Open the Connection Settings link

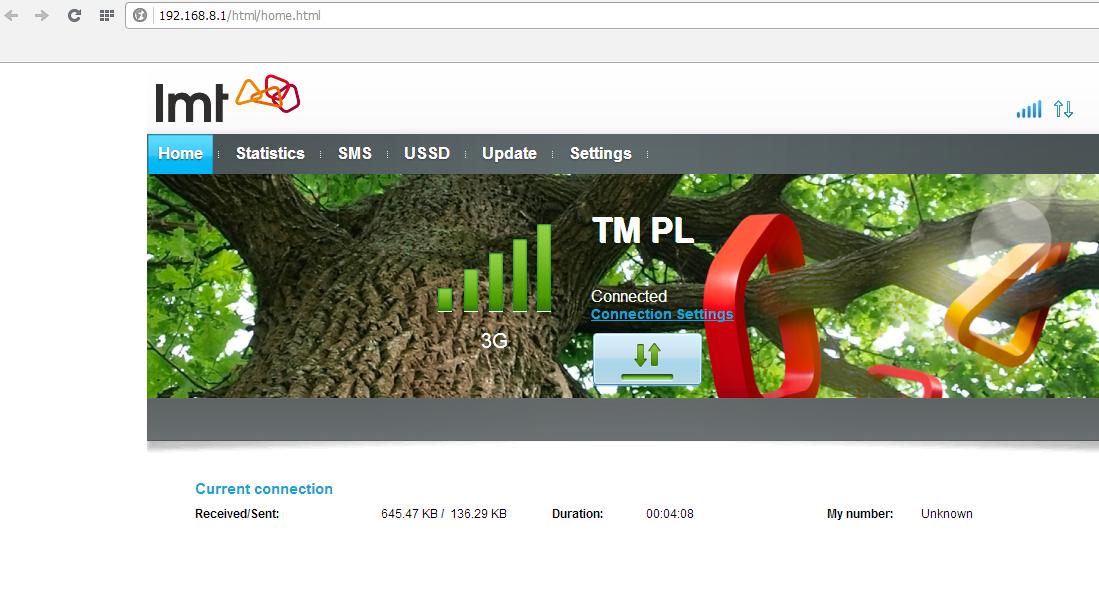[x=661, y=314]
